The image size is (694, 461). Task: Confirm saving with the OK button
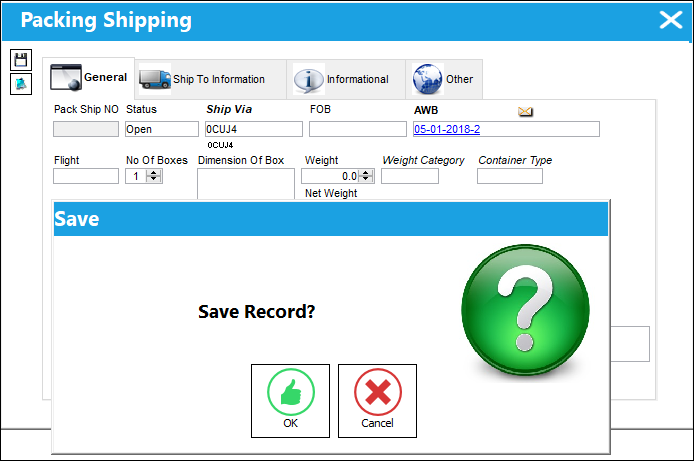[x=290, y=401]
